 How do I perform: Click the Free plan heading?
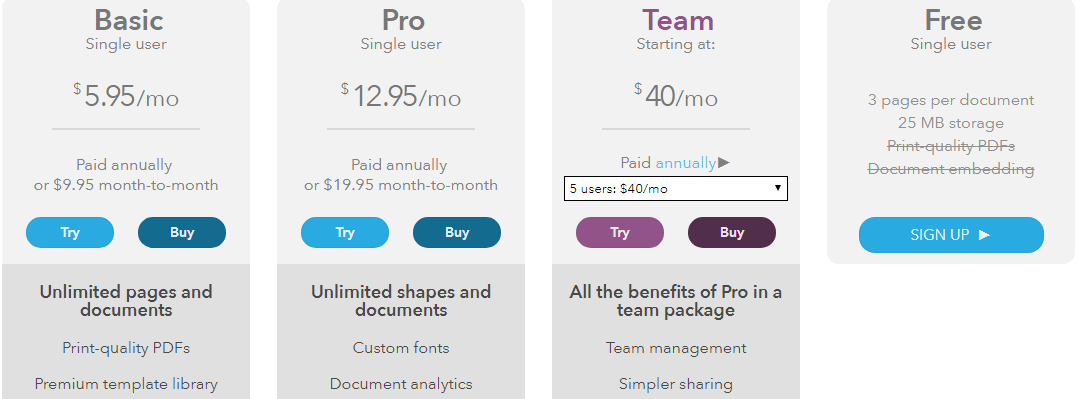tap(953, 20)
